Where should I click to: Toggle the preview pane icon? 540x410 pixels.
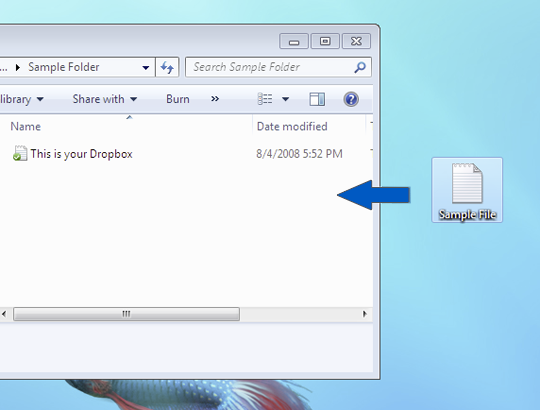[x=317, y=99]
